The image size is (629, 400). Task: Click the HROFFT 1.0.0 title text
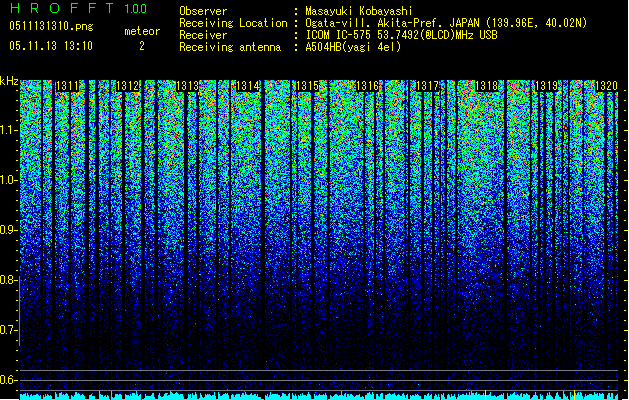point(78,8)
